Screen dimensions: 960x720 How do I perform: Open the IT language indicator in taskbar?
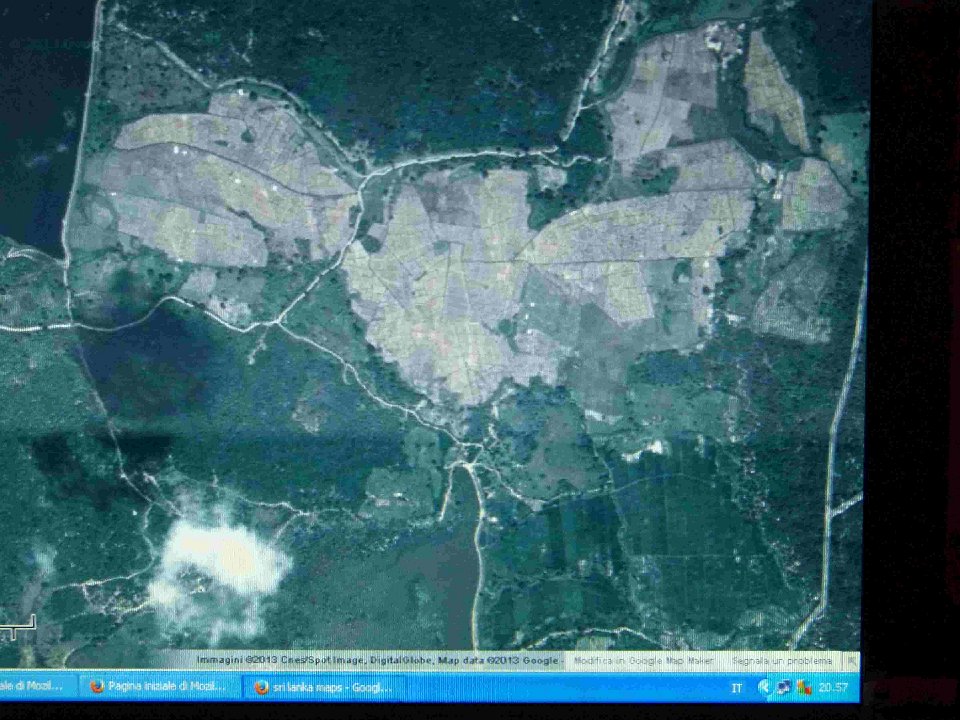coord(737,688)
